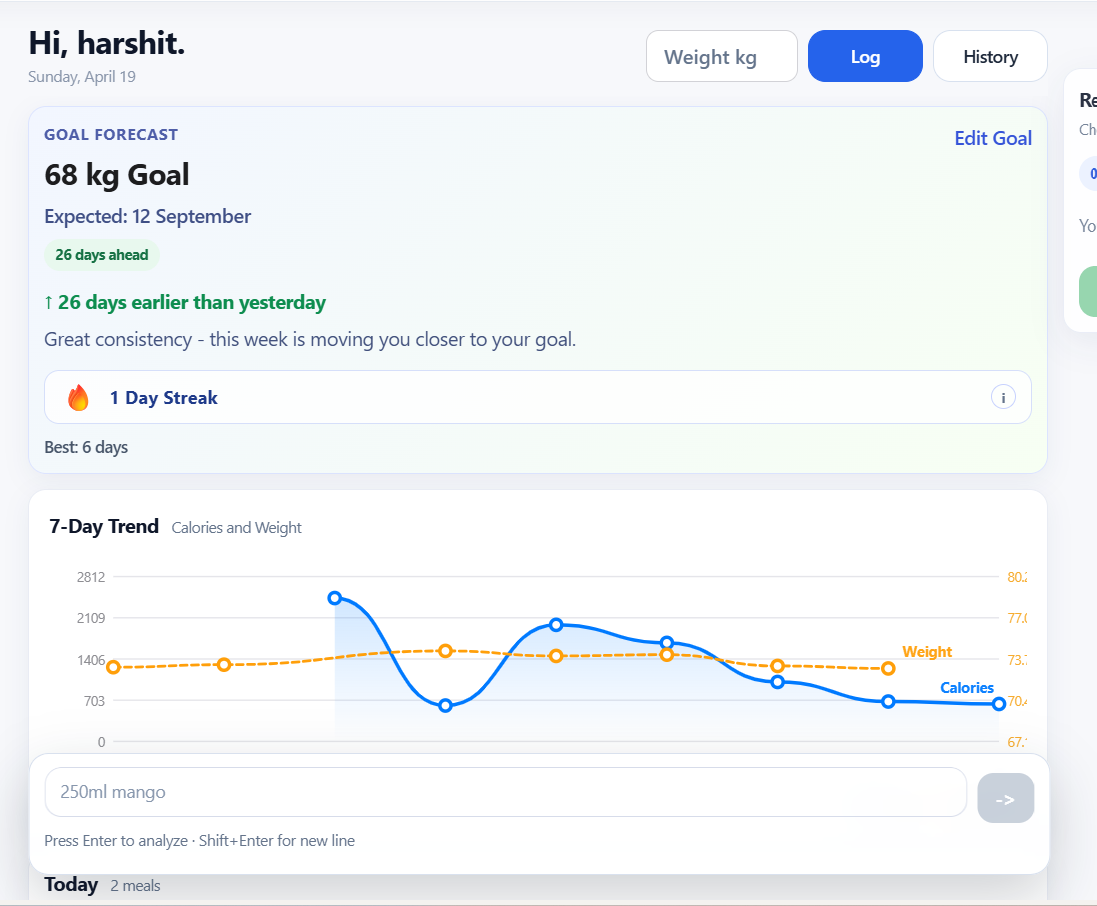Screen dimensions: 1097x906
Task: Click the blue Calories series label
Action: tap(967, 688)
